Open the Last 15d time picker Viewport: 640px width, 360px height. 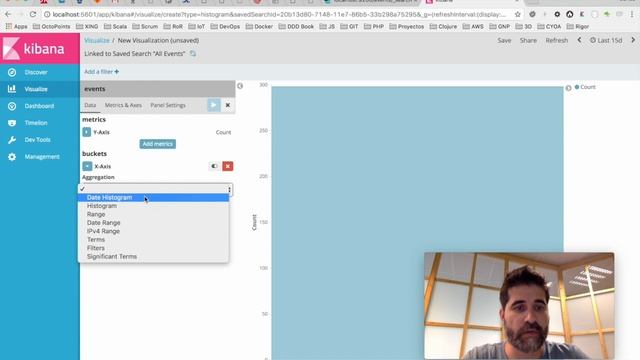pyautogui.click(x=606, y=40)
